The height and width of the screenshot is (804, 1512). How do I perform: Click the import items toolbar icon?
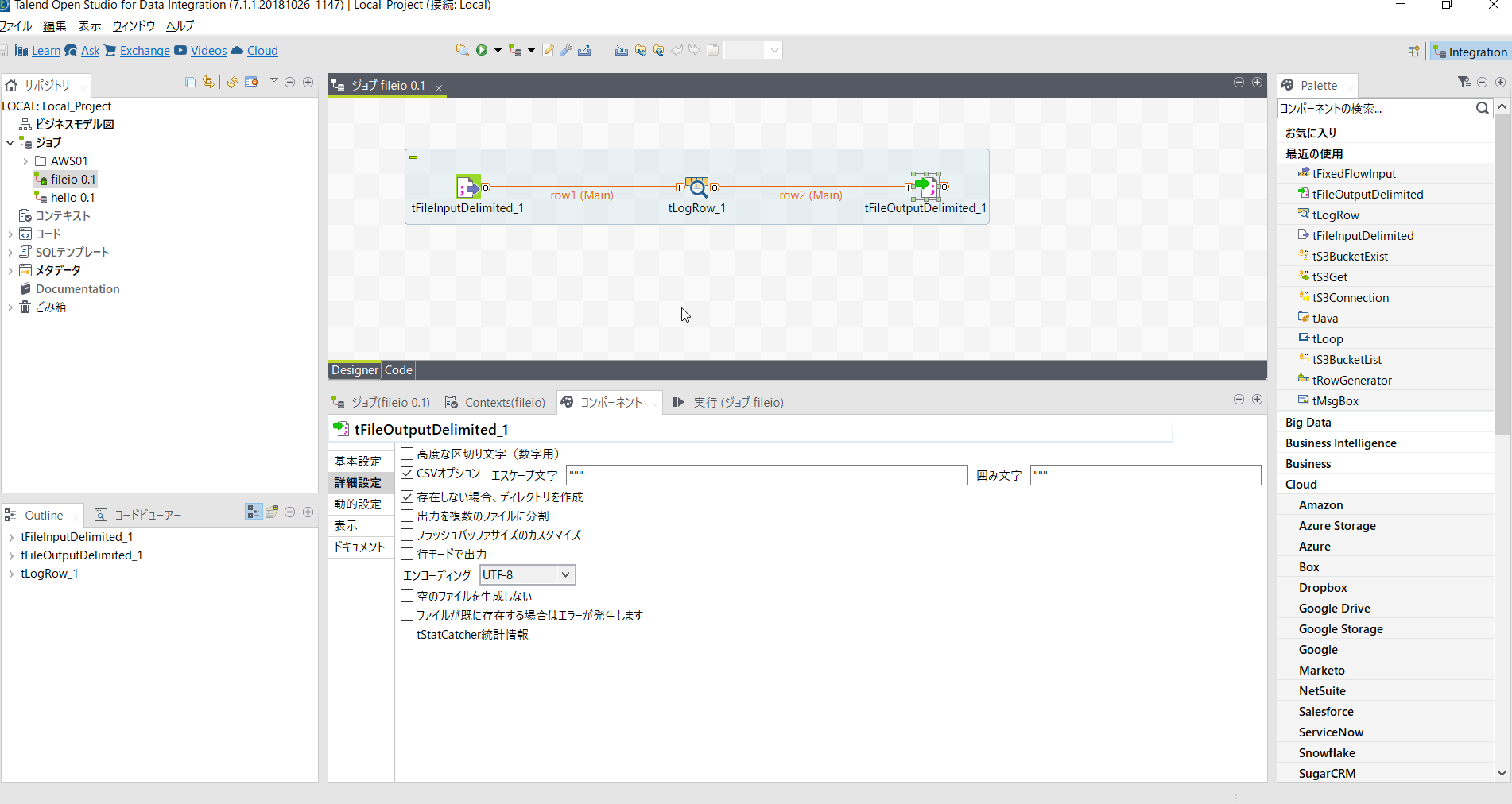click(x=622, y=50)
